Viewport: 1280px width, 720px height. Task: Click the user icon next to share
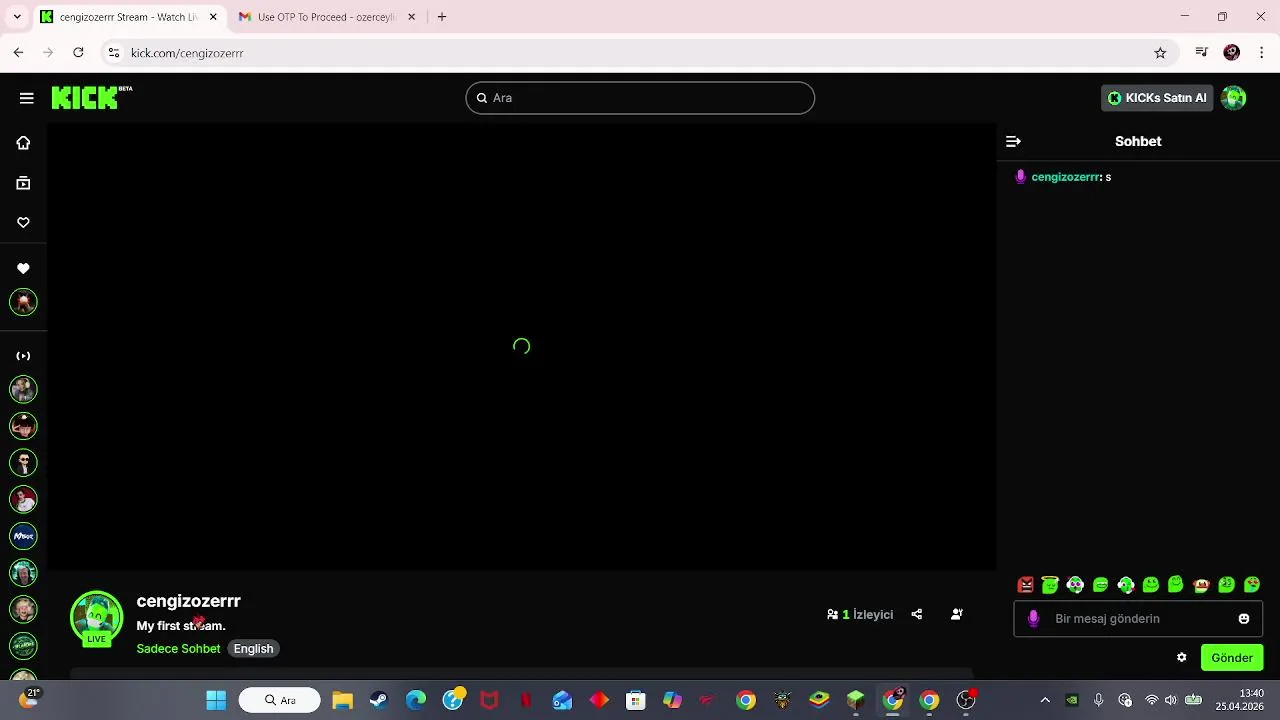click(x=957, y=615)
